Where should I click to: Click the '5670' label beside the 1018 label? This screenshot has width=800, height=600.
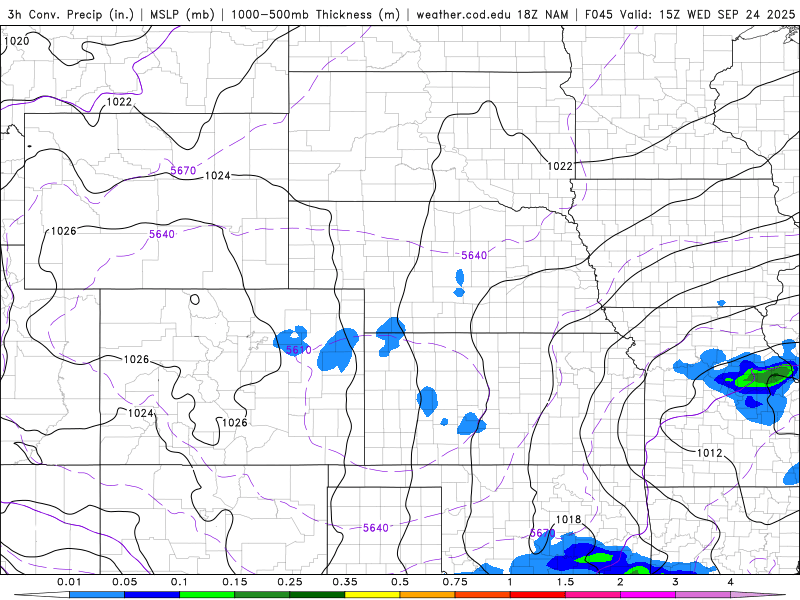coord(542,533)
